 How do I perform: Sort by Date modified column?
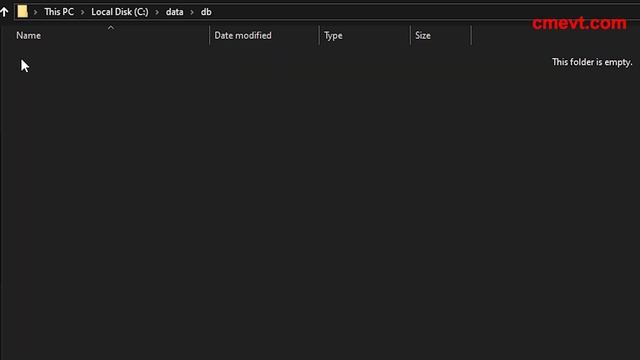(243, 36)
